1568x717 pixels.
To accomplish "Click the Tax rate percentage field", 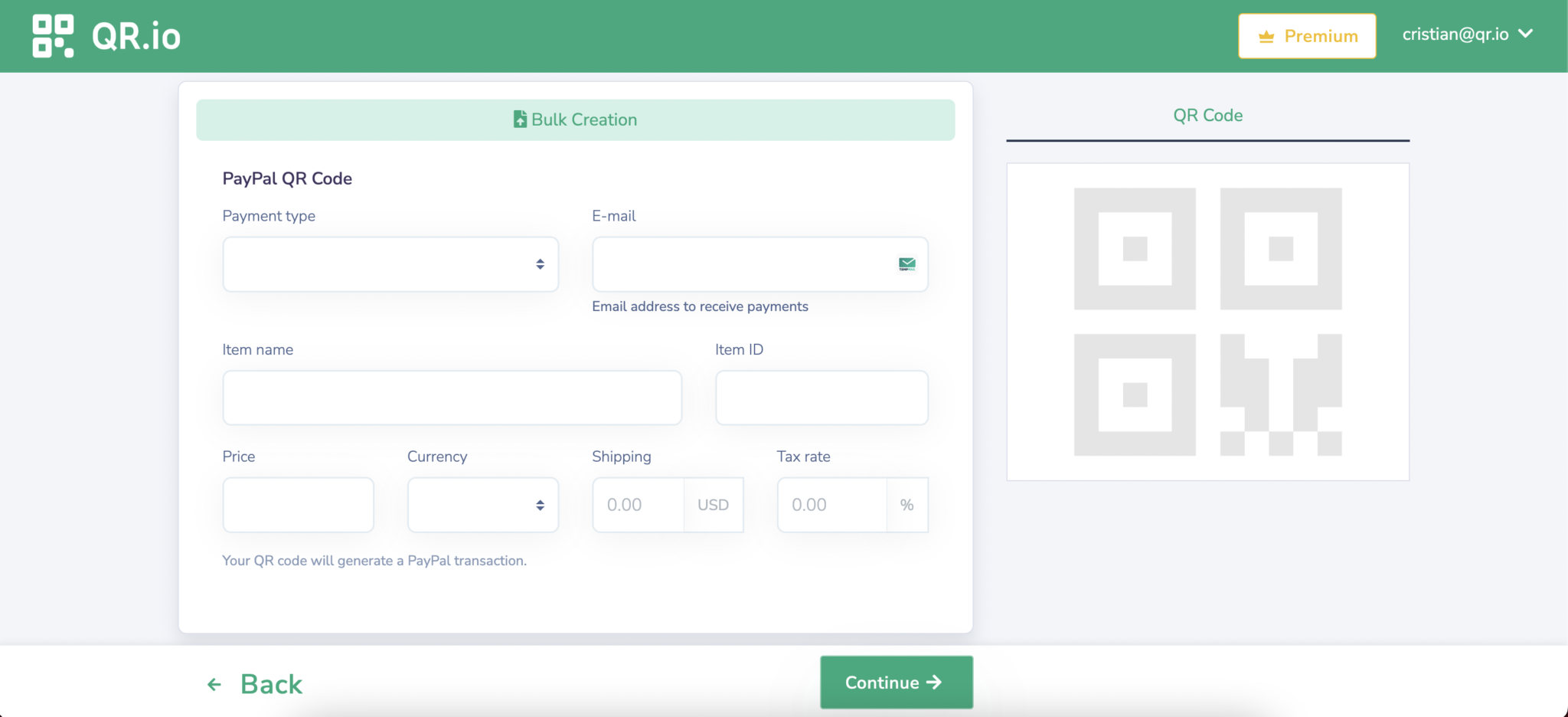I will tap(831, 505).
